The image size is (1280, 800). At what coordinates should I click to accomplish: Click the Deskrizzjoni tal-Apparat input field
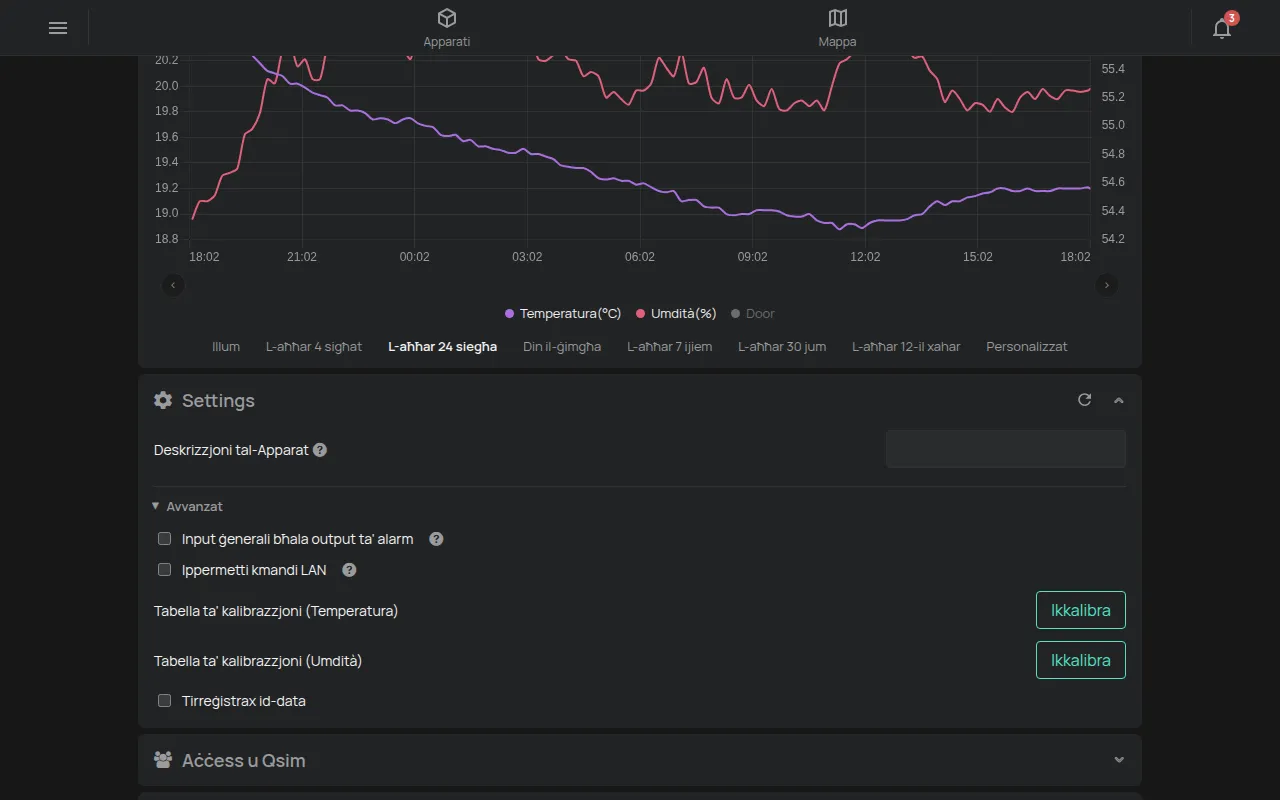coord(1006,449)
